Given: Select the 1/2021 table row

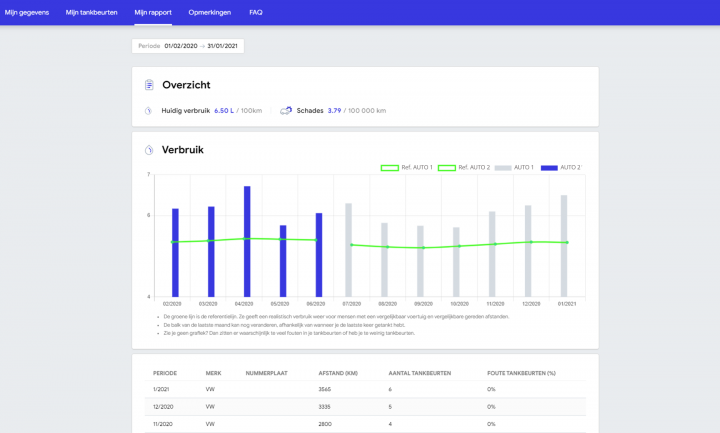Looking at the screenshot, I should pyautogui.click(x=365, y=389).
